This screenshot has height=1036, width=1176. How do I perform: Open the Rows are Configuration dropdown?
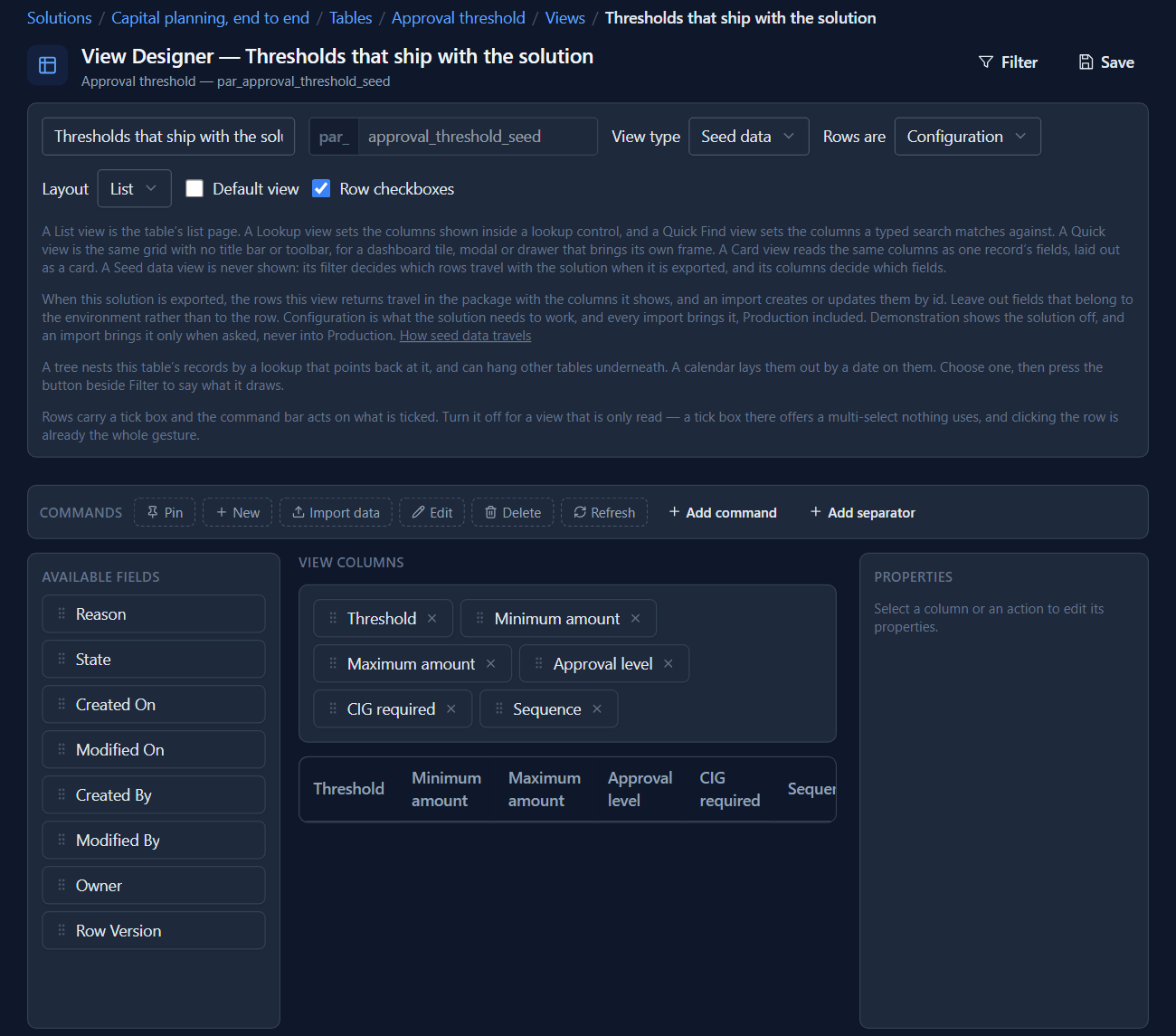(968, 137)
